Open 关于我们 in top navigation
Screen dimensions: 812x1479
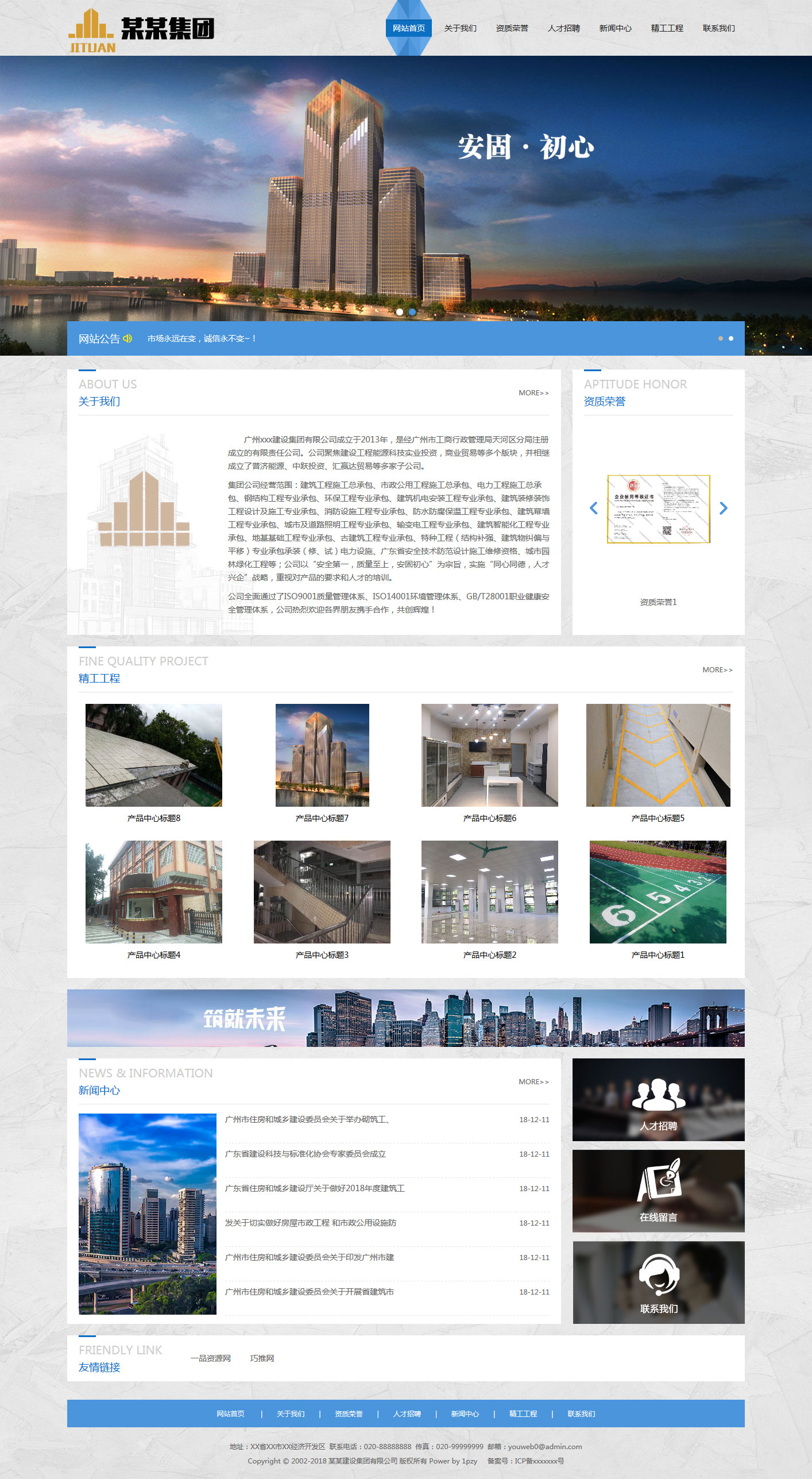point(461,28)
